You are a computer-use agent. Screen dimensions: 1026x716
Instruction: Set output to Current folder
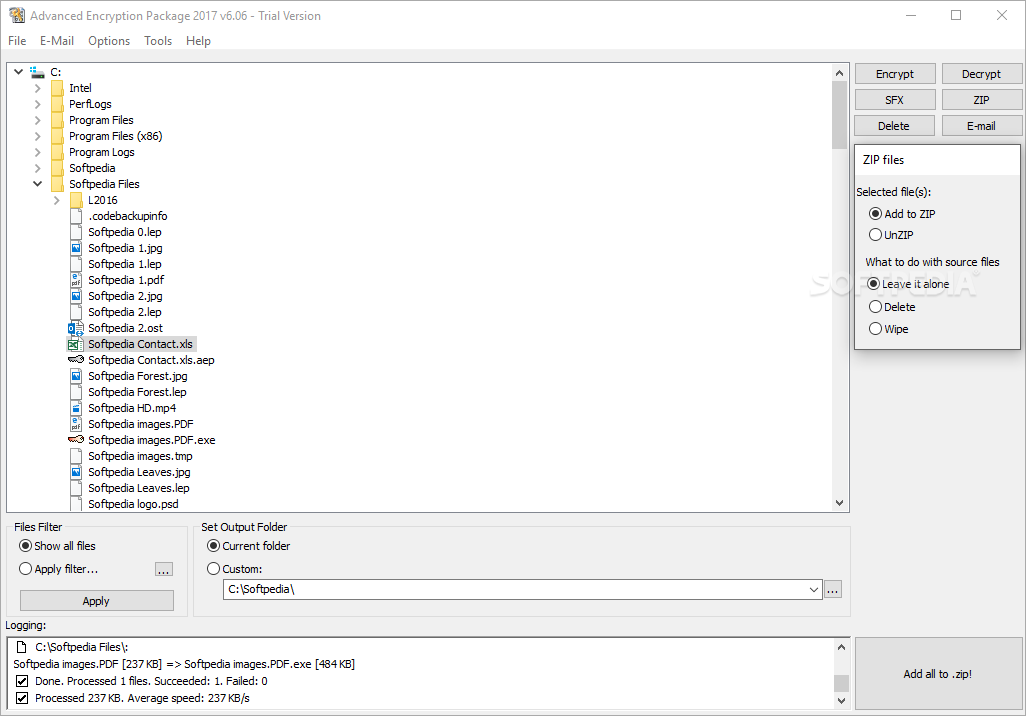(x=213, y=546)
